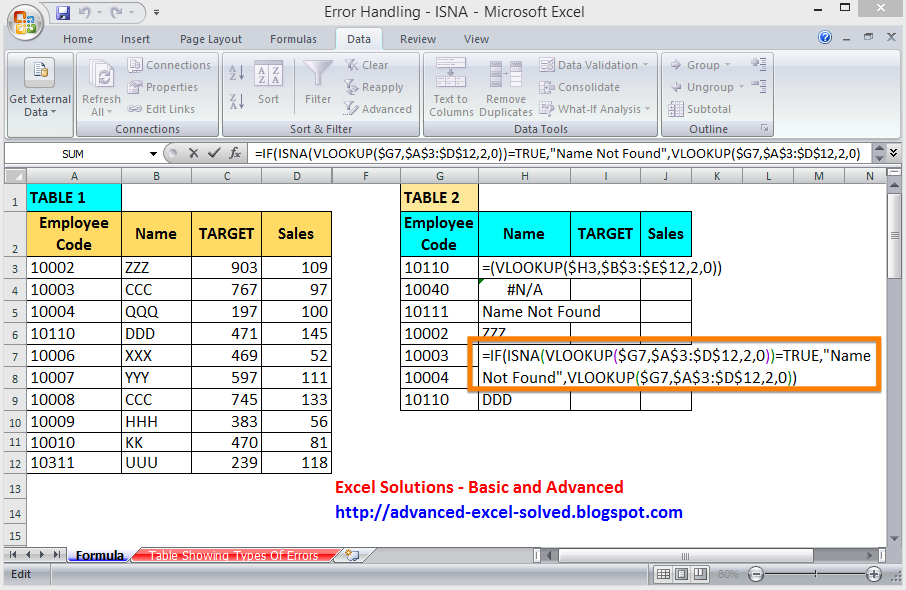Open Customize Quick Access Toolbar arrow
Image resolution: width=906 pixels, height=590 pixels.
tap(157, 12)
